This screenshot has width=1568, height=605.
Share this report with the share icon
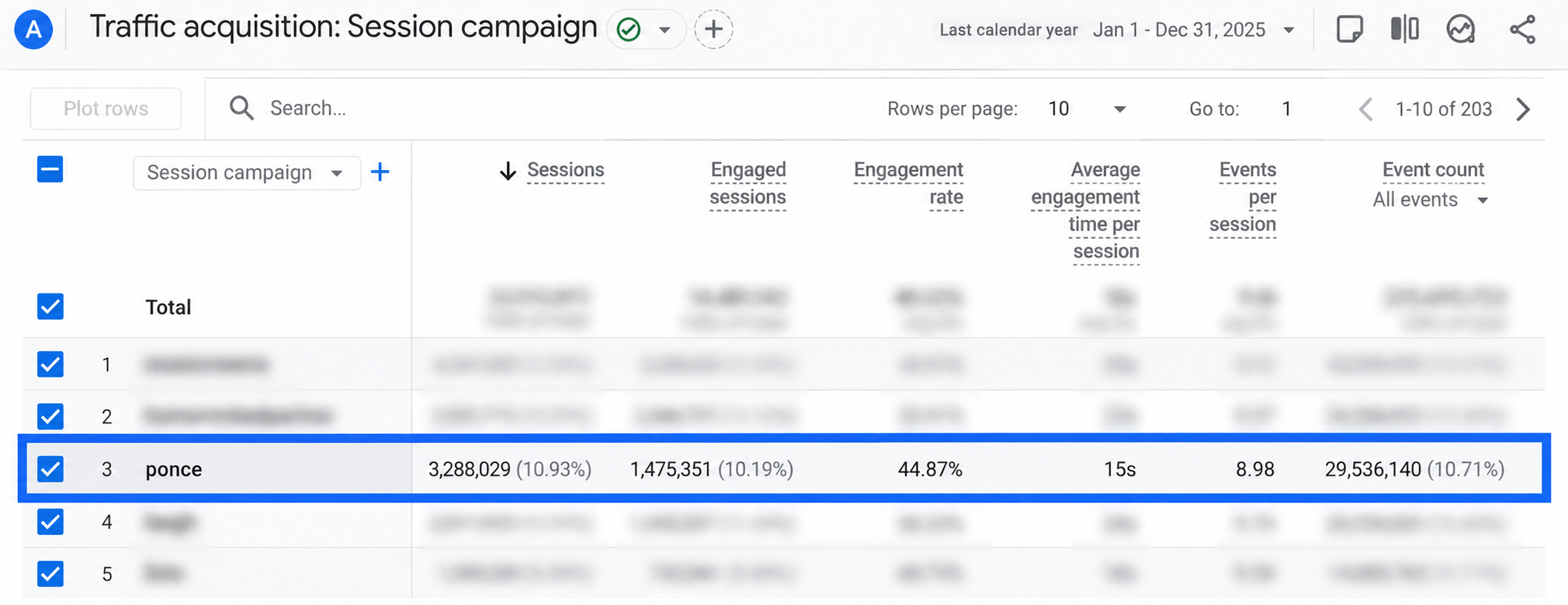pos(1522,30)
